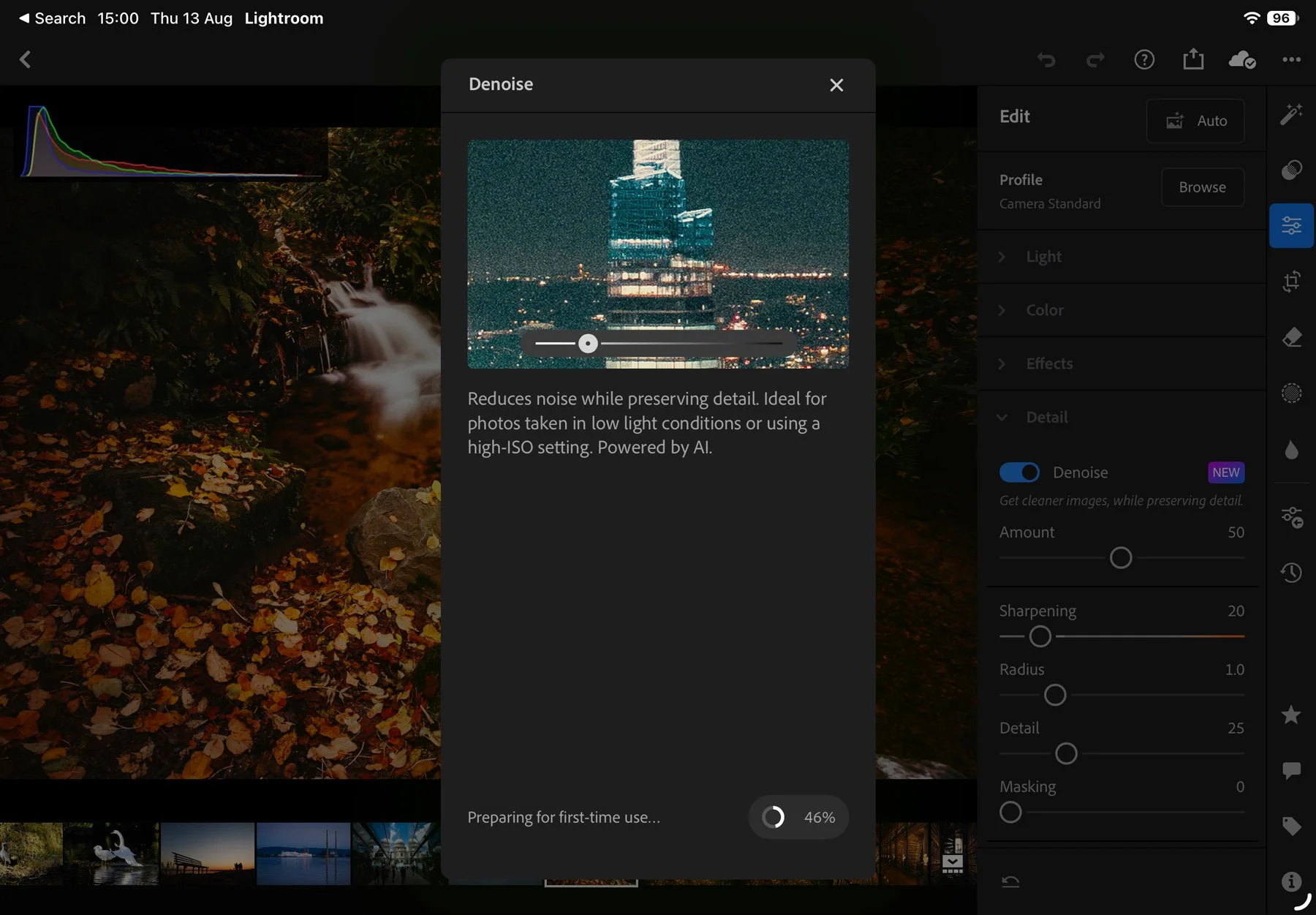
Task: Click the Denoise Amount slider handle
Action: 1121,558
